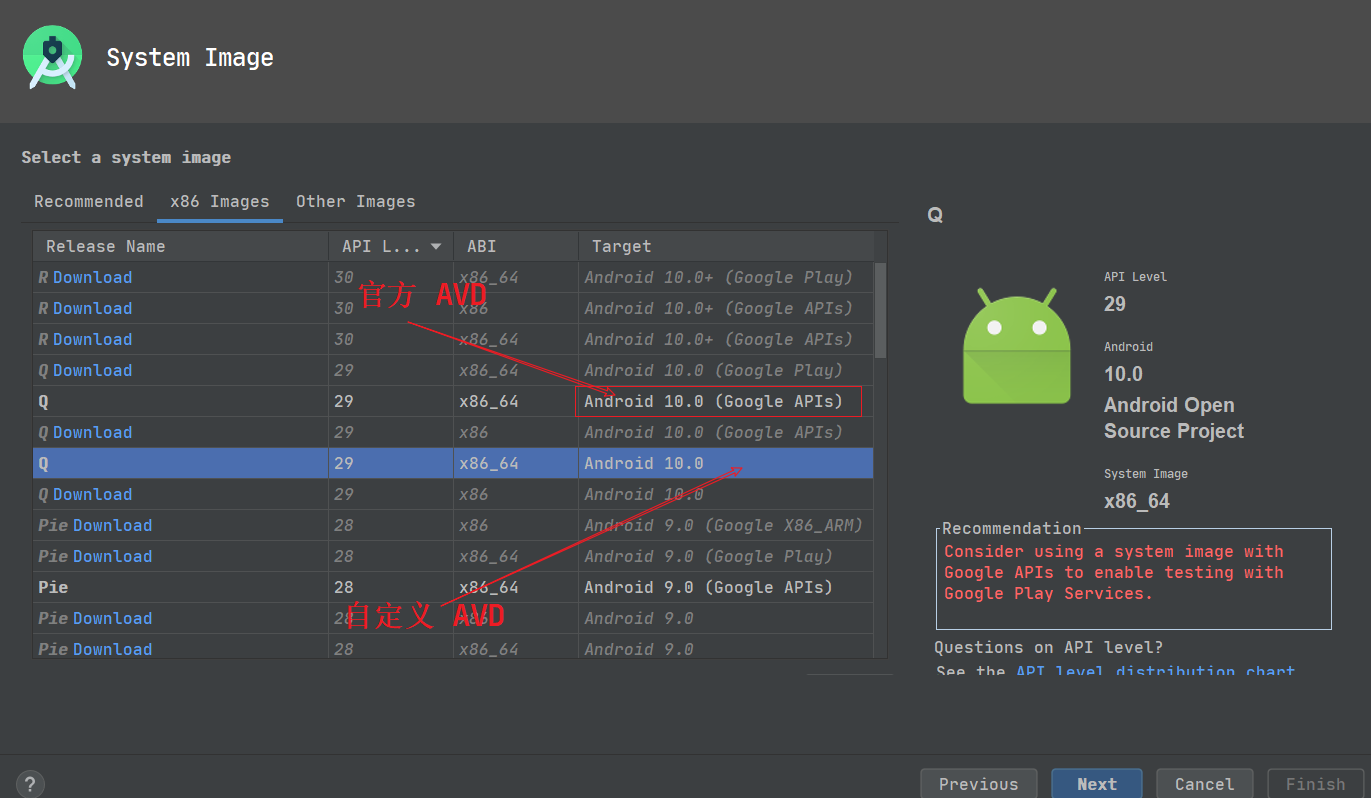Select Pie x86_64 Android 9.0 (Google APIs) row
Image resolution: width=1371 pixels, height=798 pixels.
453,587
